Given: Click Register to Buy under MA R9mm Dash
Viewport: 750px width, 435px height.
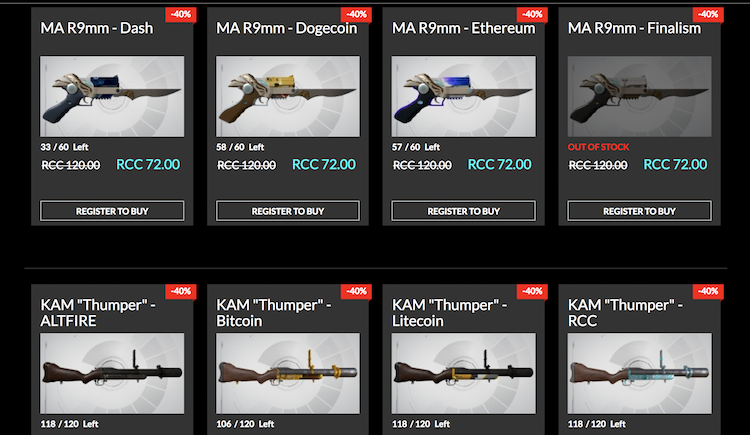Looking at the screenshot, I should click(112, 211).
